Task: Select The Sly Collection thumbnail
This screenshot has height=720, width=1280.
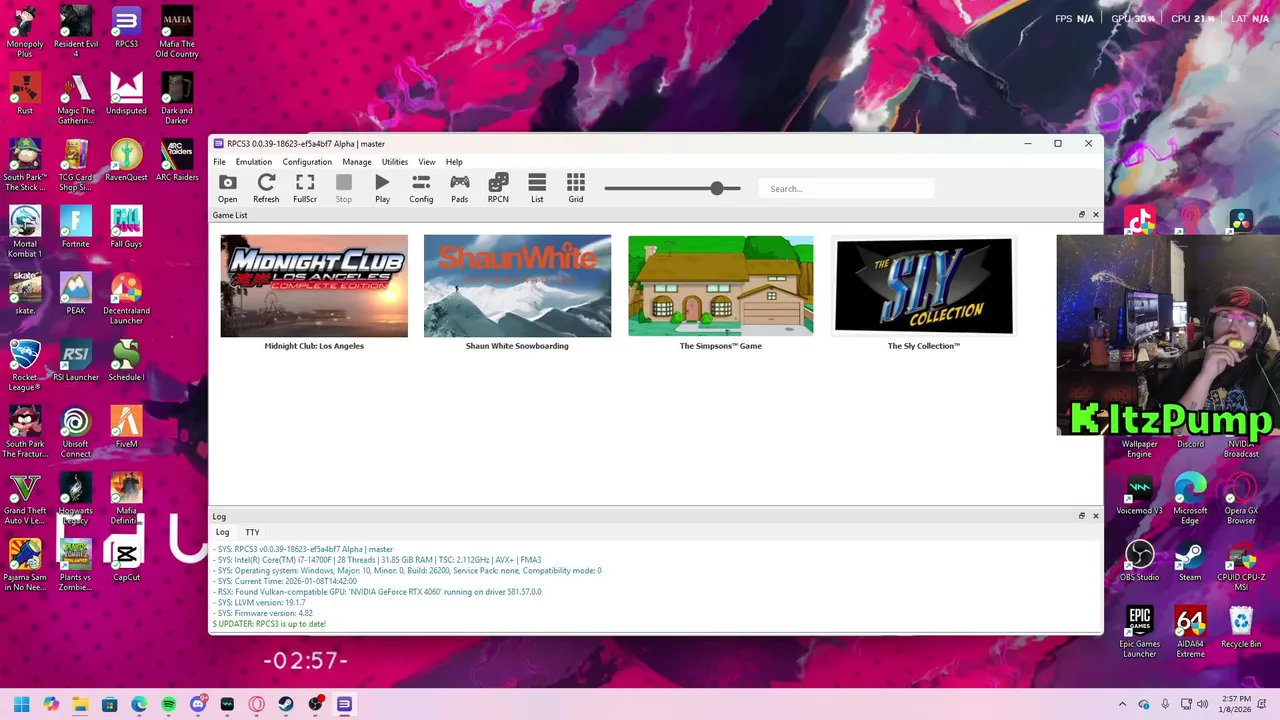Action: click(x=924, y=286)
